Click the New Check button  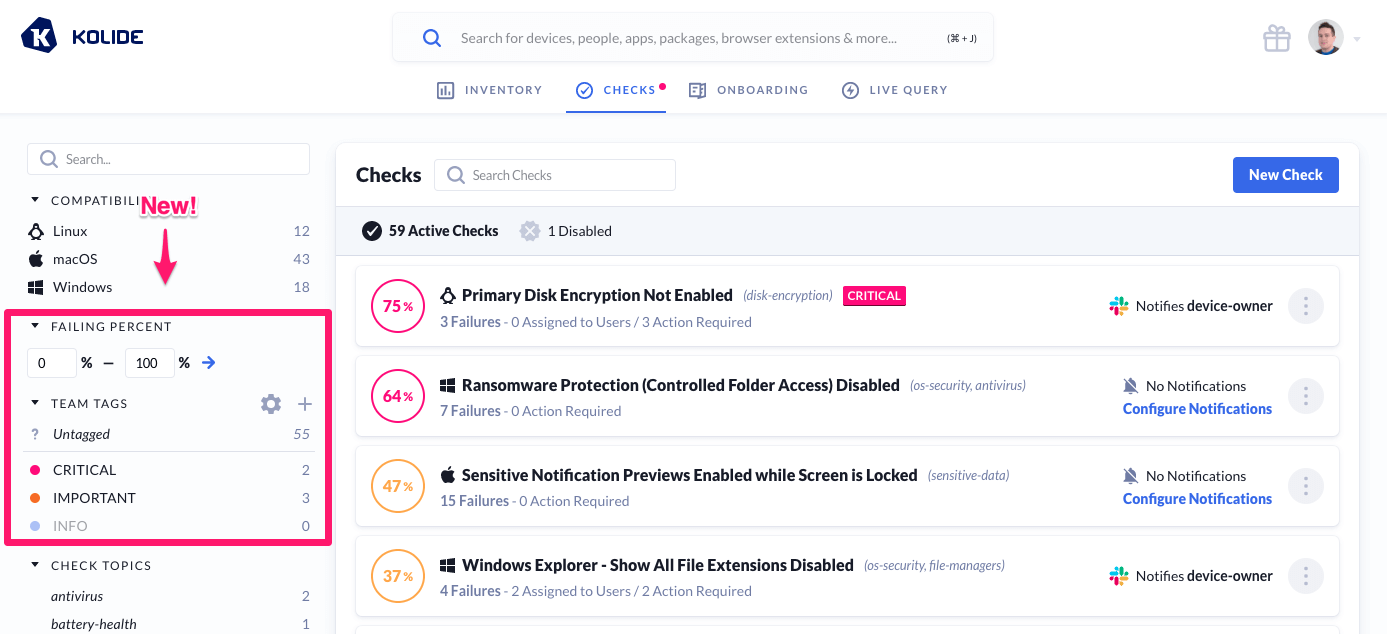tap(1285, 175)
